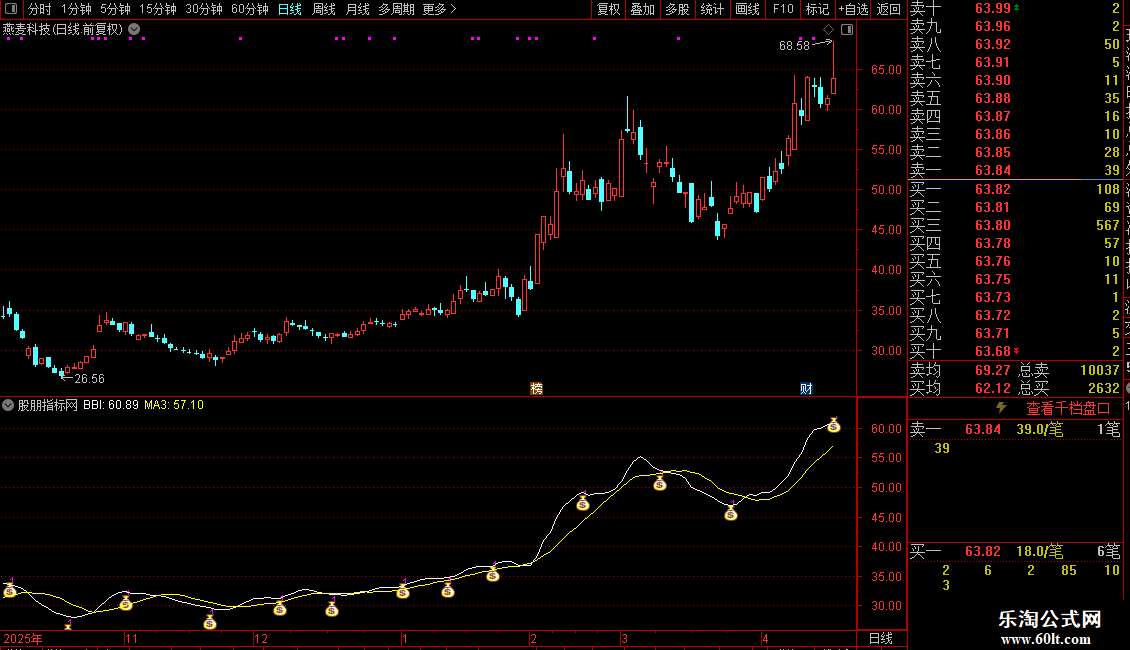Click 总卖 10037 total
Screen dimensions: 1130x650
(x=1069, y=370)
